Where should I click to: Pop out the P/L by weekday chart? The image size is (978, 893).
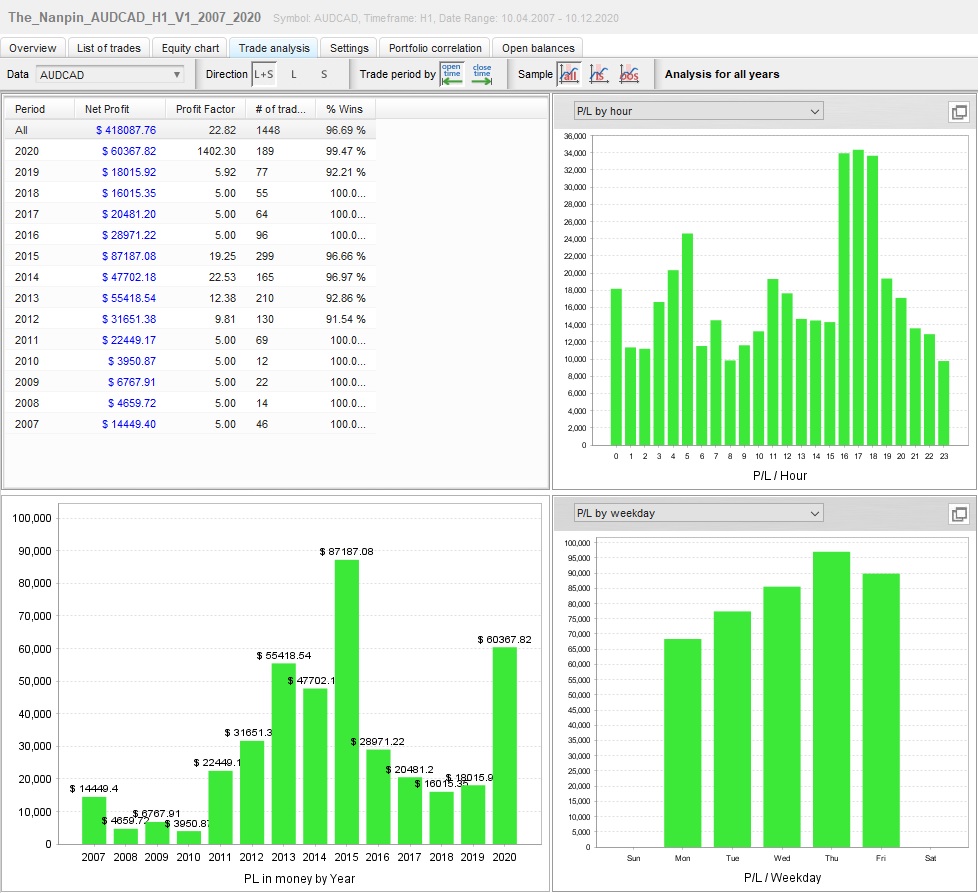pos(958,514)
